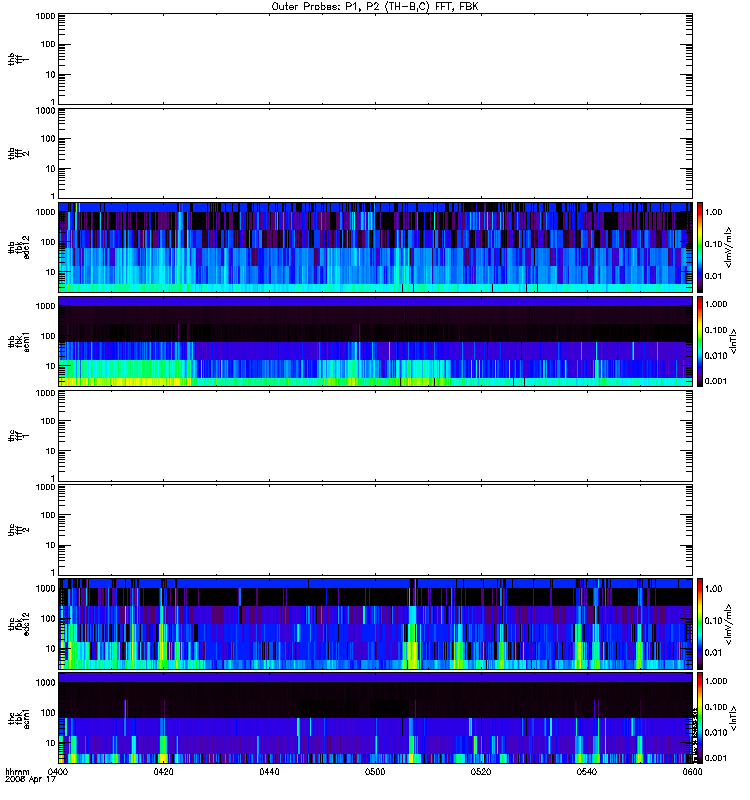The height and width of the screenshot is (800, 750).
Task: Click the 0.001 value on the thb scm1 color bar
Action: pos(716,381)
